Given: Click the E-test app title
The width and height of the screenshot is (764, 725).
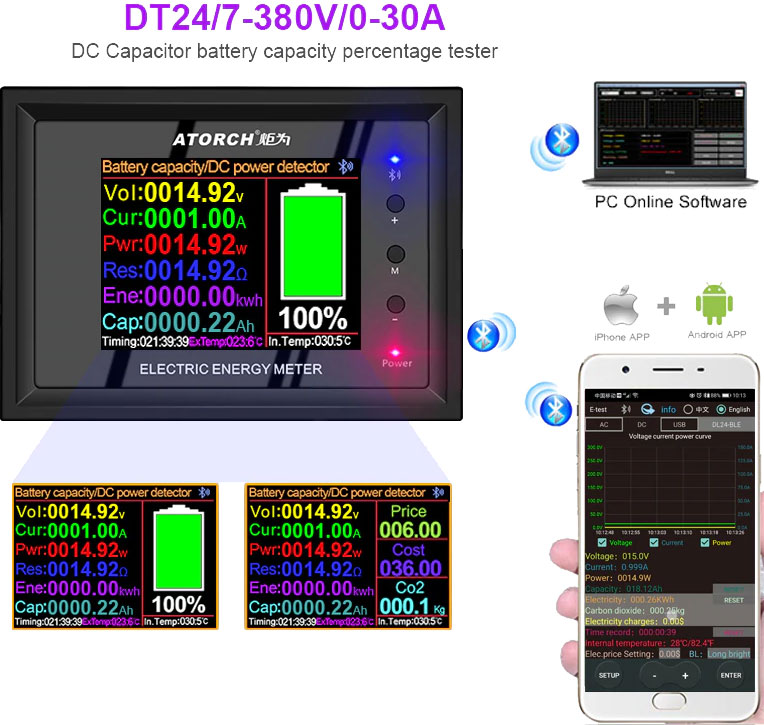Looking at the screenshot, I should (x=598, y=410).
